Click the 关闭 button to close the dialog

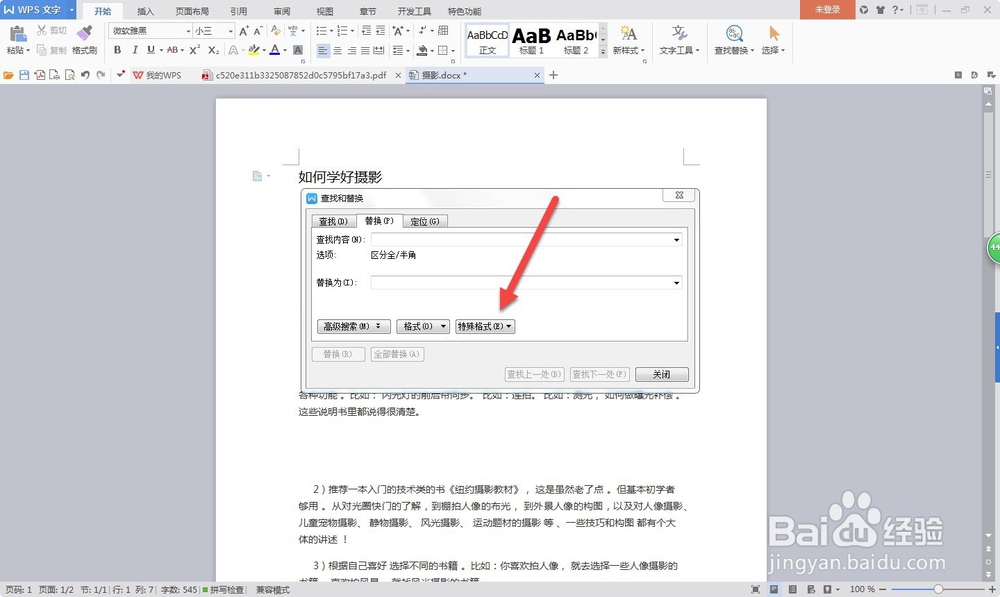point(661,374)
